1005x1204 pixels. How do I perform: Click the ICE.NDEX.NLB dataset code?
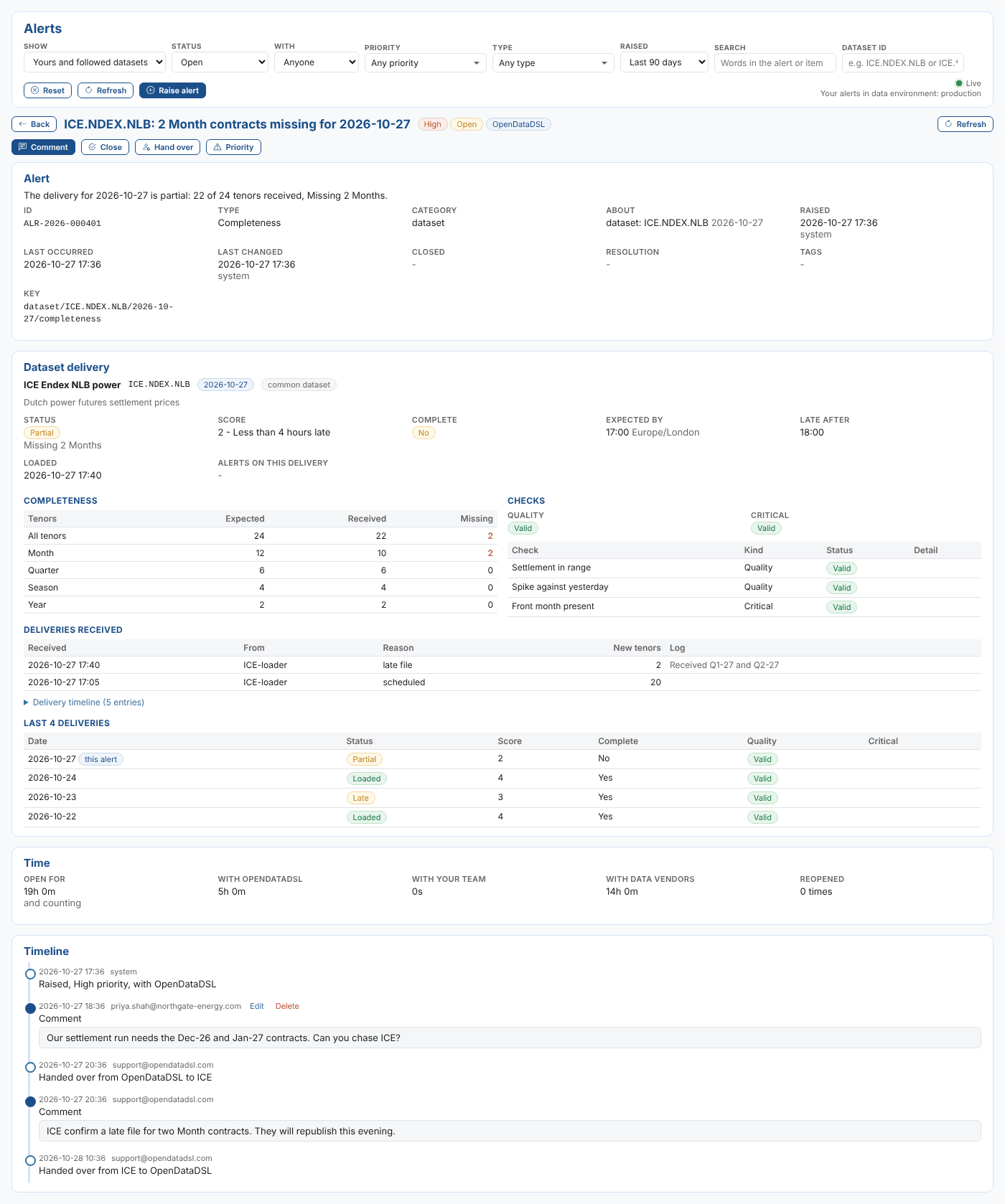pyautogui.click(x=159, y=385)
